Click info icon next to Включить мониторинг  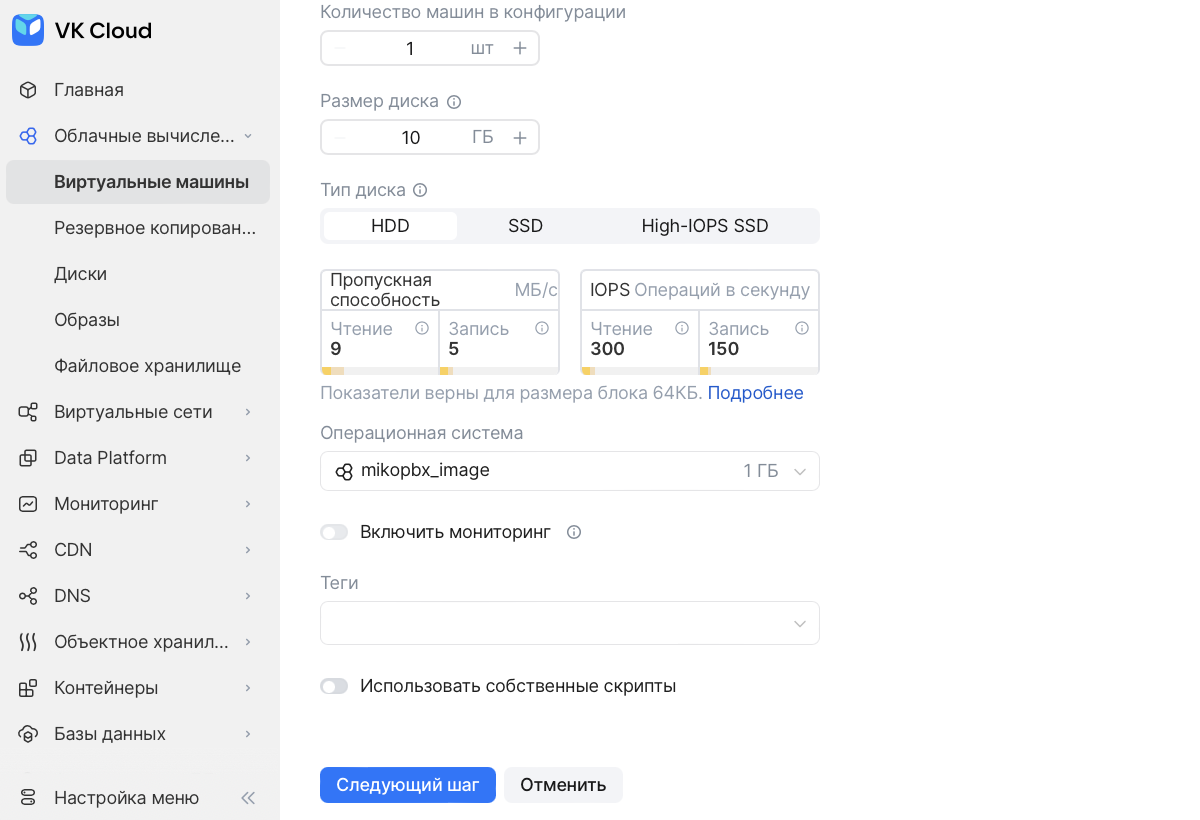click(x=574, y=532)
